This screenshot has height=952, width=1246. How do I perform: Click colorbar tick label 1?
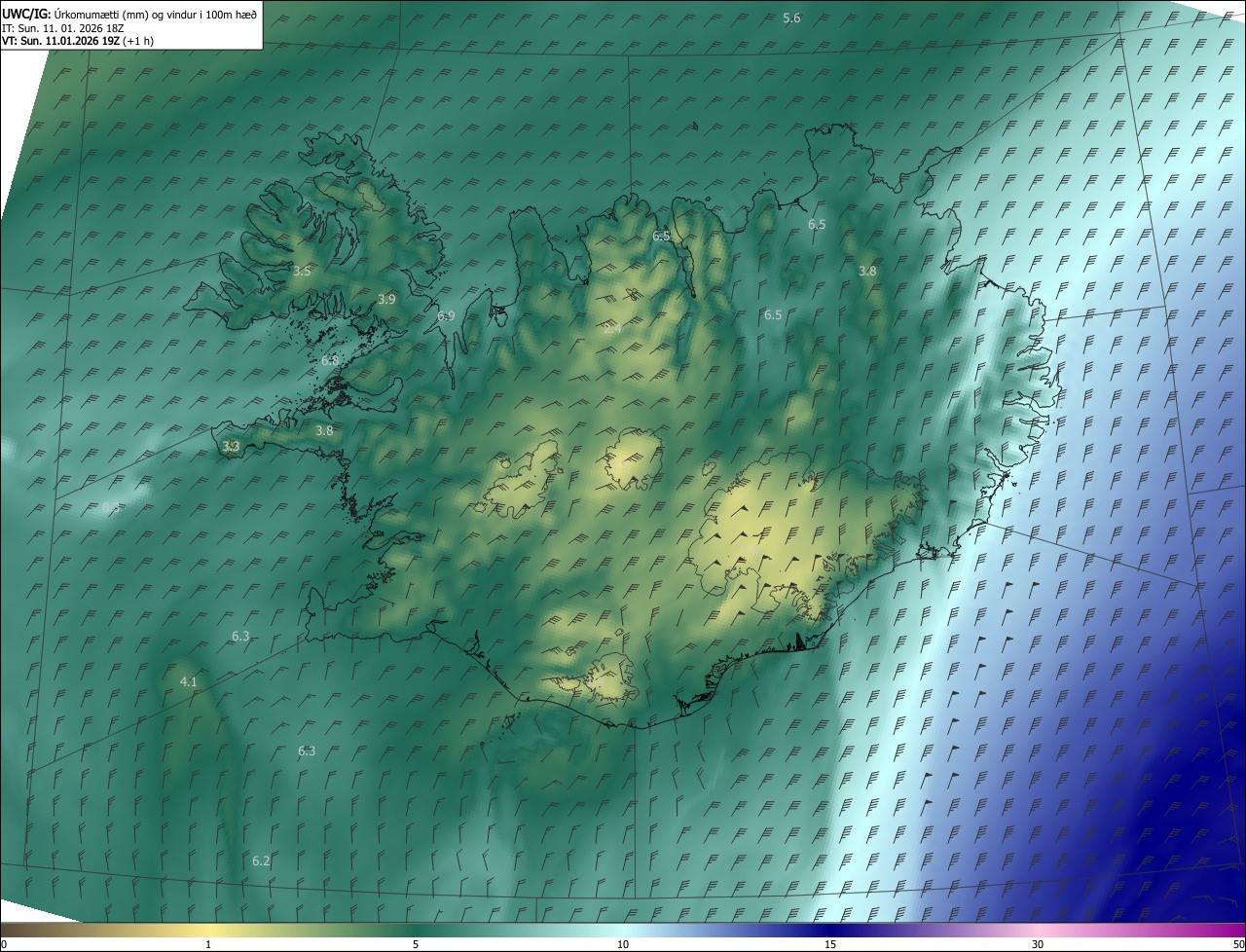pyautogui.click(x=208, y=944)
